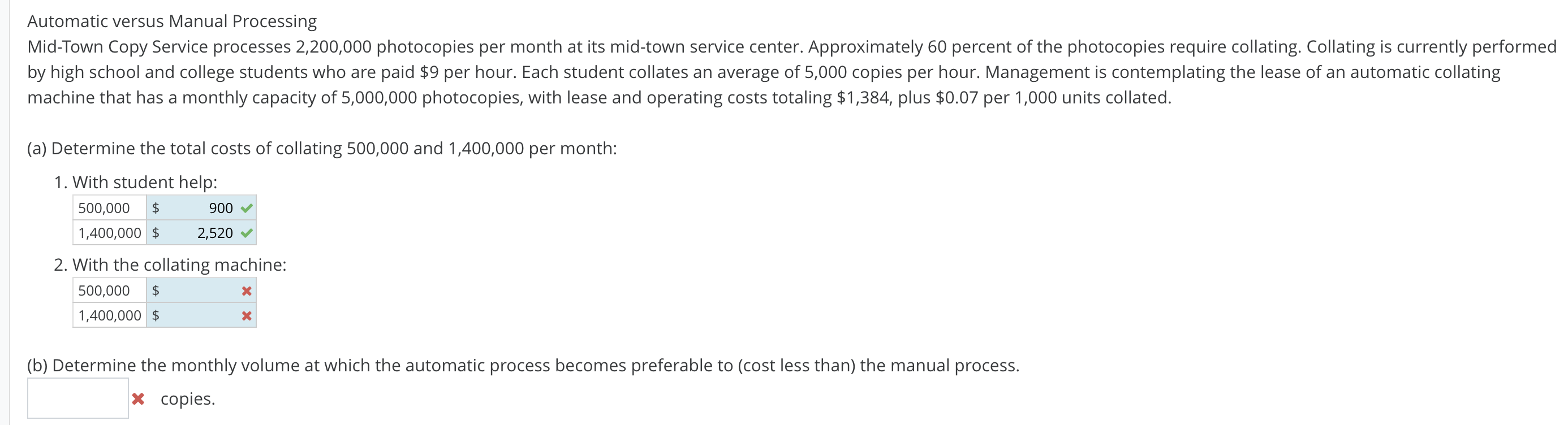1568x425 pixels.
Task: Click the red X in the 500,000 machine row
Action: (x=246, y=290)
